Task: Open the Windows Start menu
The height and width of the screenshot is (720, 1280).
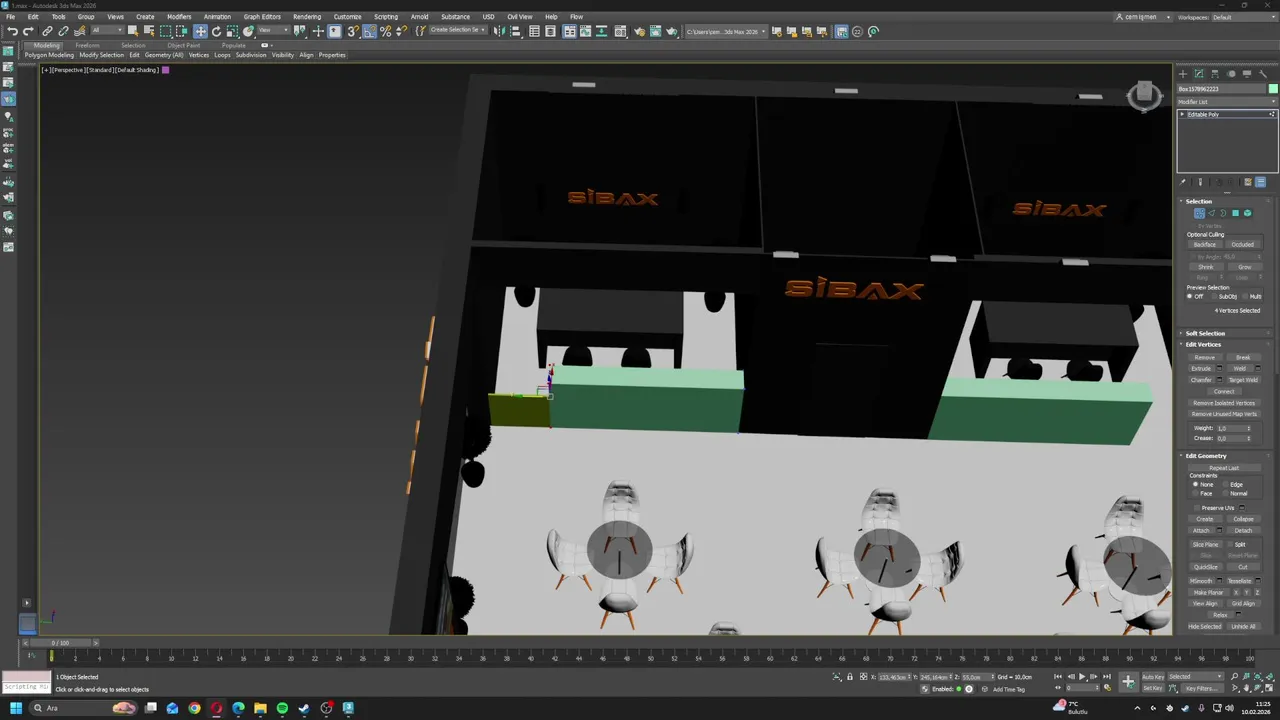Action: (15, 708)
